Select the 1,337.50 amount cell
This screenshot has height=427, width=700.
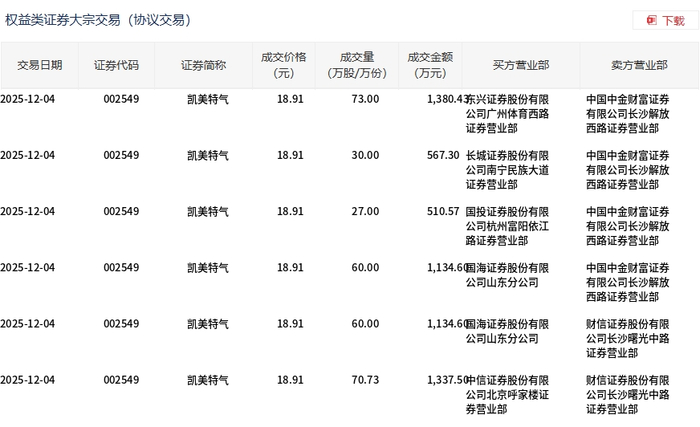click(447, 380)
